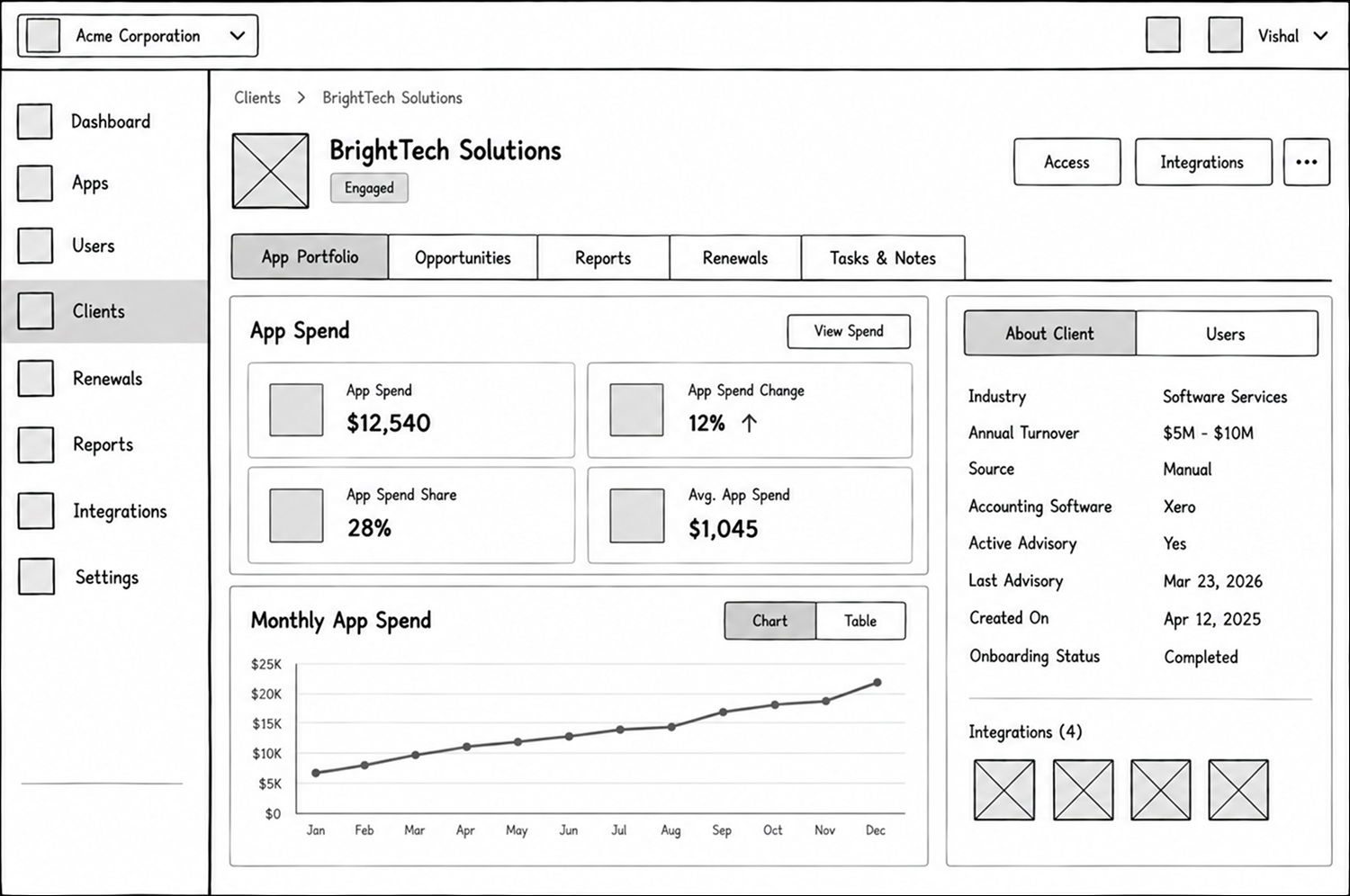The image size is (1350, 896).
Task: Click the App Spend card icon
Action: pos(296,410)
